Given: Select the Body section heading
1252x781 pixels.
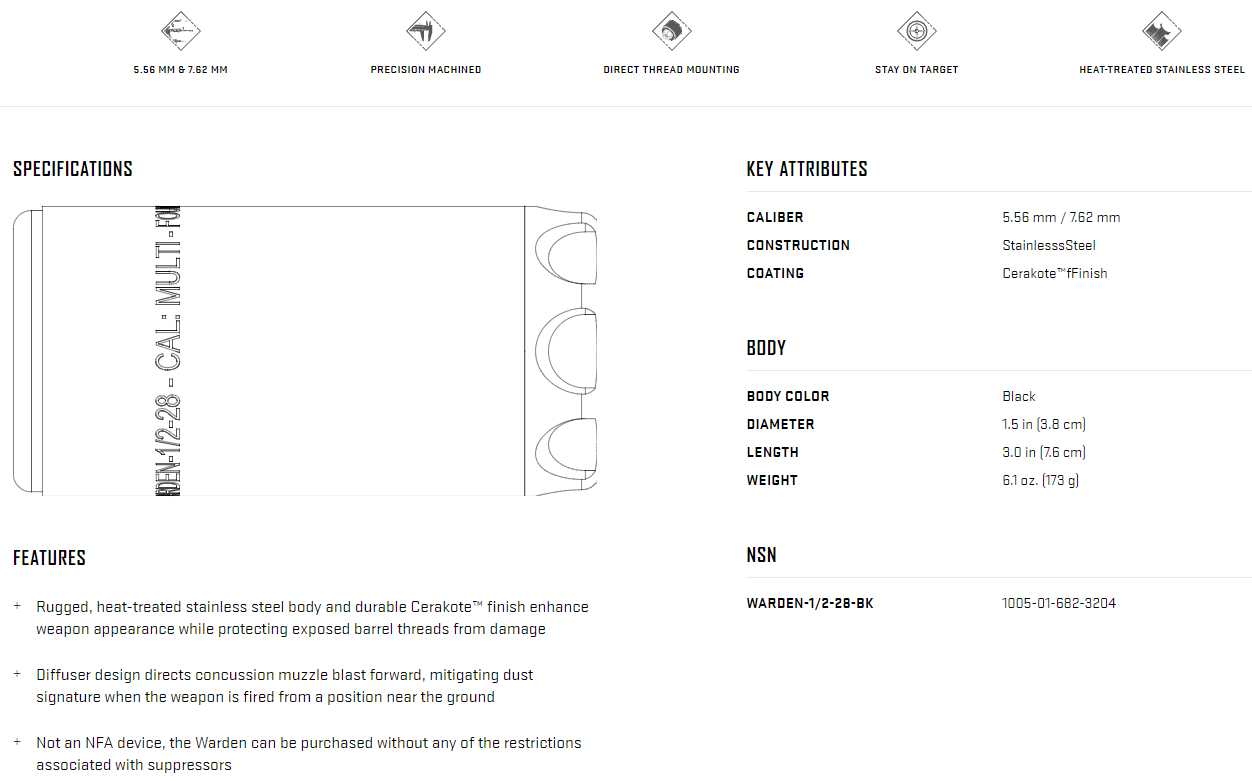Looking at the screenshot, I should tap(766, 348).
